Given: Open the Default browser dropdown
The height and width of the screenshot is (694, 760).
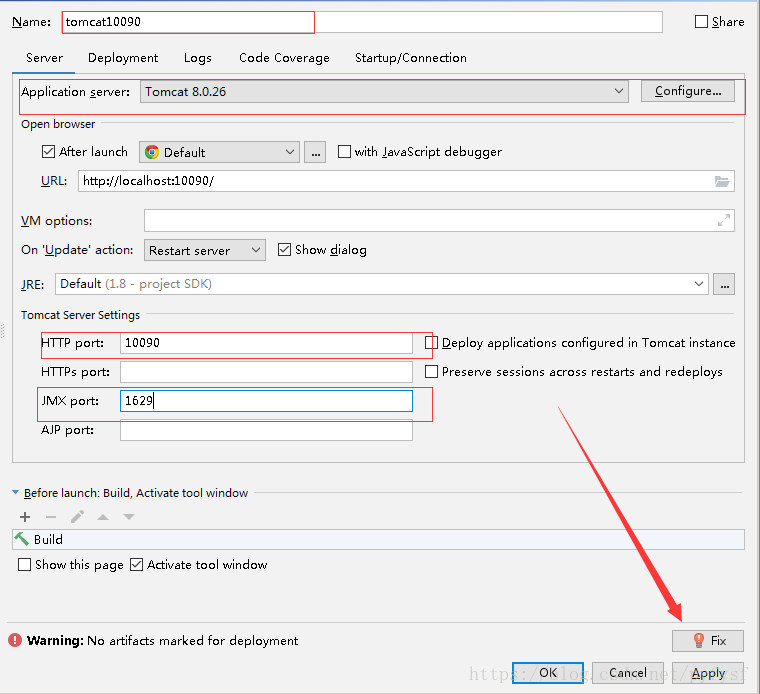Looking at the screenshot, I should click(219, 152).
